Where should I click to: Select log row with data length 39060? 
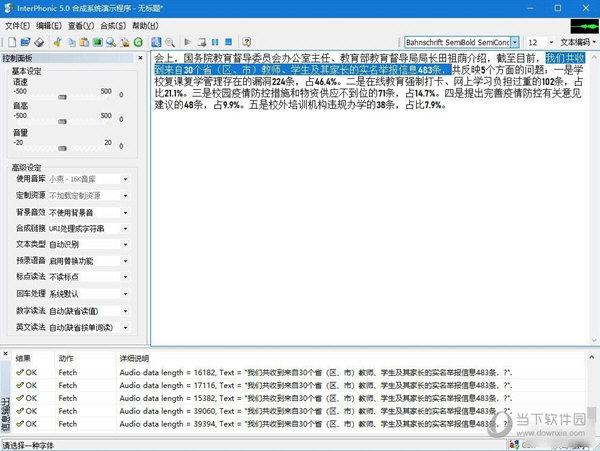click(298, 411)
